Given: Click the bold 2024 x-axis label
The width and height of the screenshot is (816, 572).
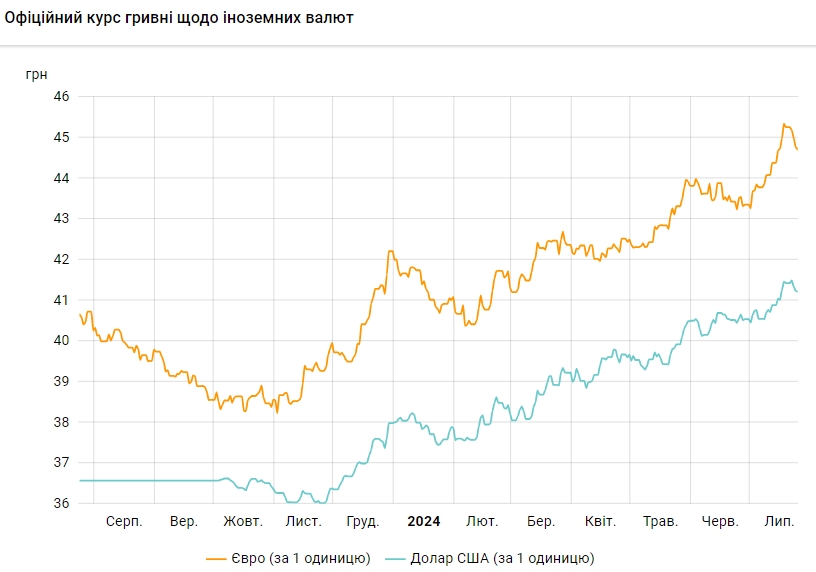Looking at the screenshot, I should [x=424, y=522].
